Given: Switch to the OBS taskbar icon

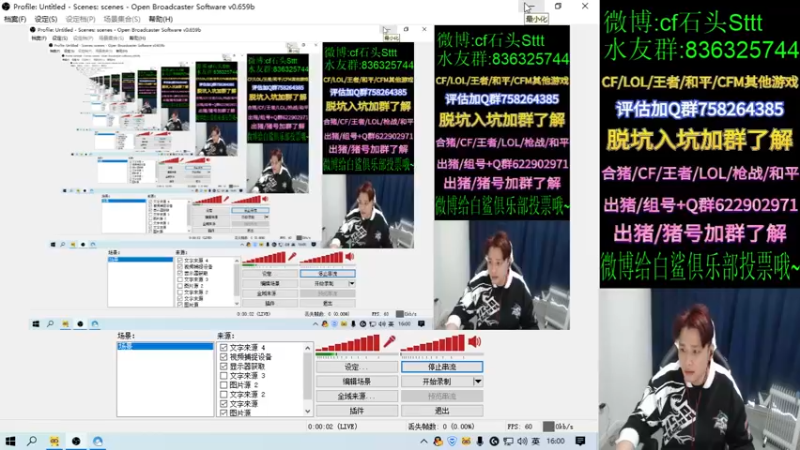Looking at the screenshot, I should pyautogui.click(x=76, y=441).
